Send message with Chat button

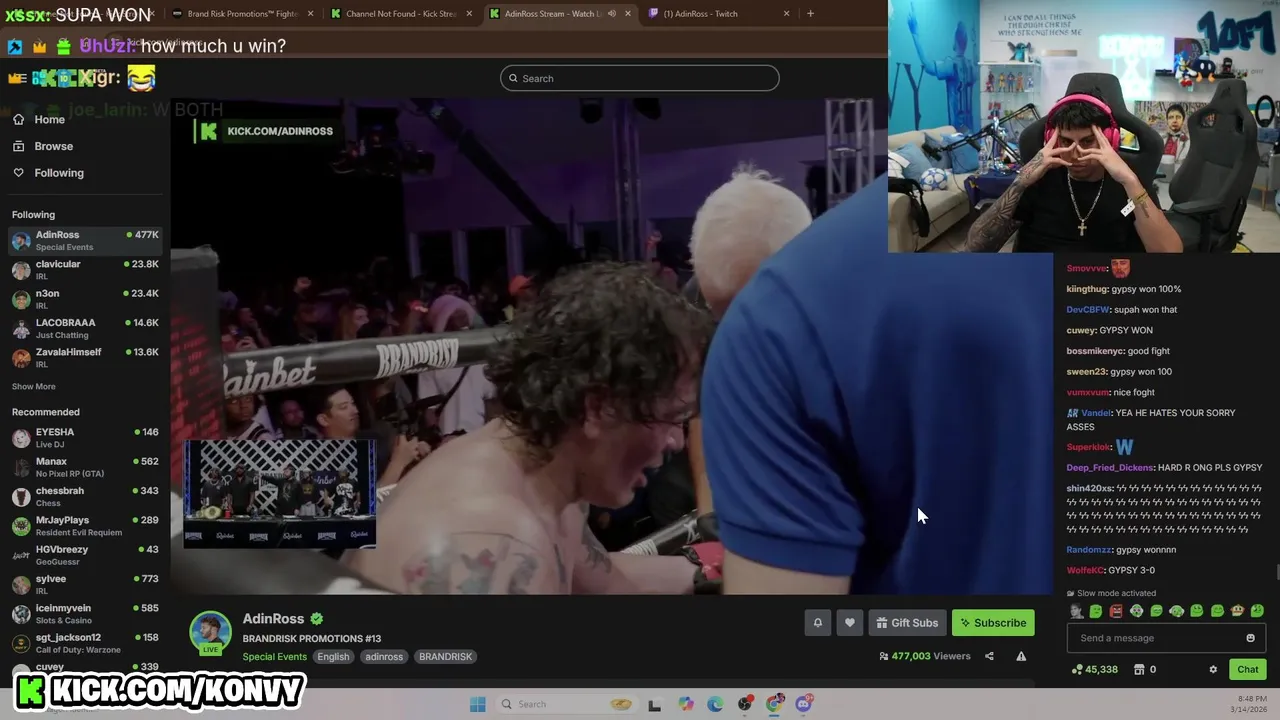click(x=1248, y=669)
